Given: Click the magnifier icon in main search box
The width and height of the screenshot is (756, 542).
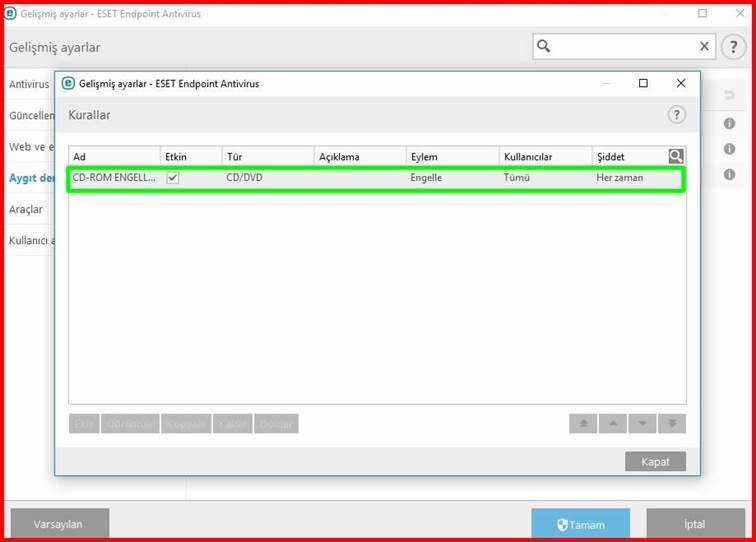Looking at the screenshot, I should point(543,46).
